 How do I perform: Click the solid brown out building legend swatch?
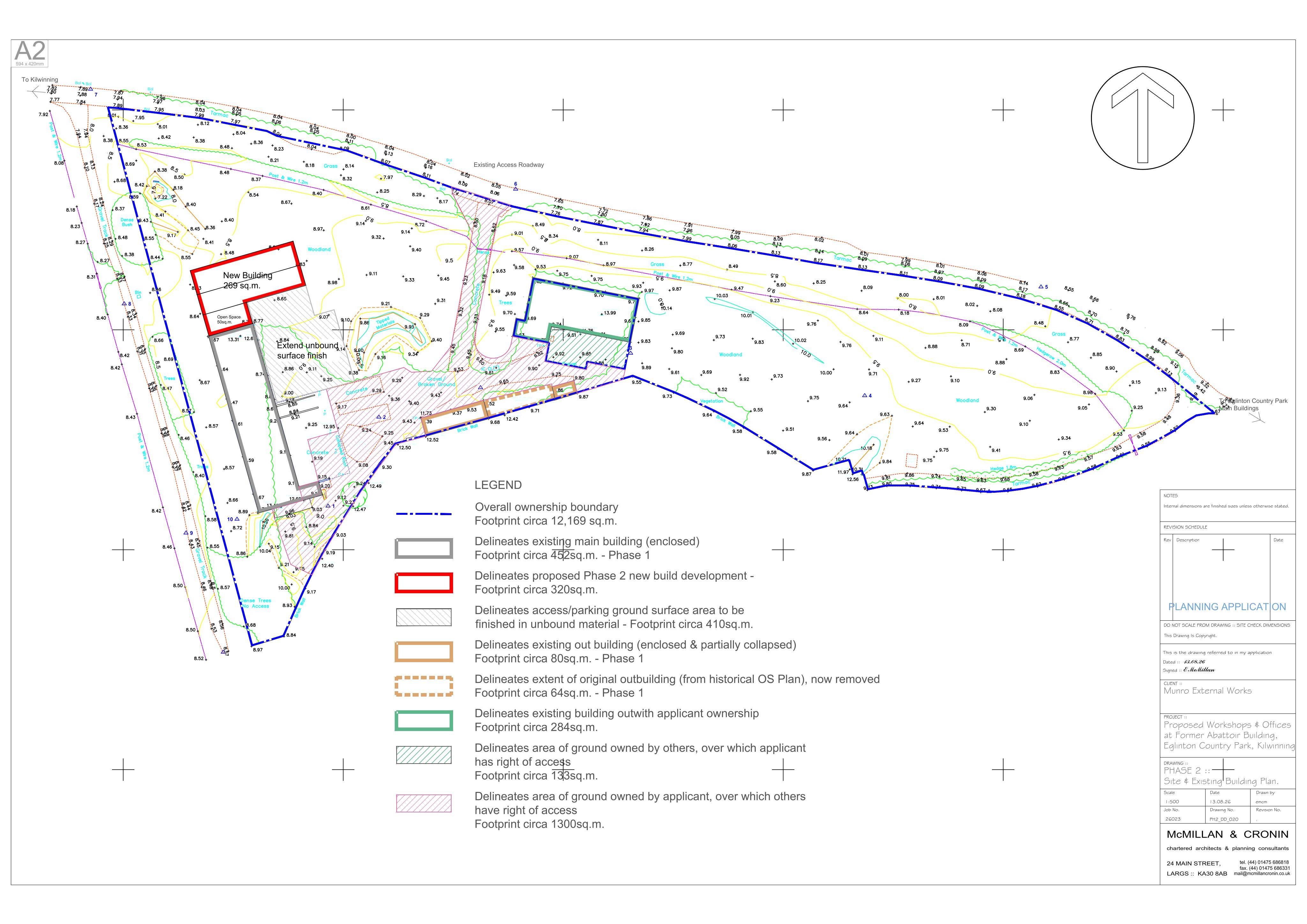(x=423, y=652)
